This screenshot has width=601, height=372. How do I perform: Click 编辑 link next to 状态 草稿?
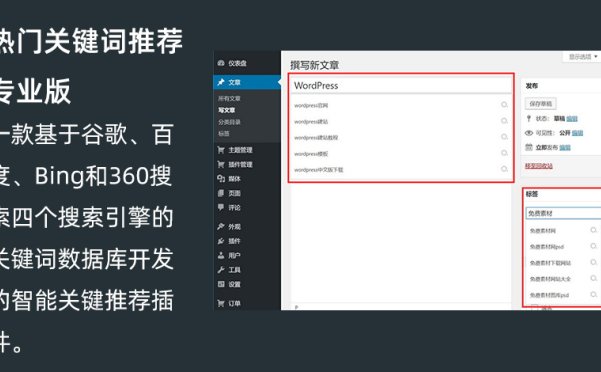tap(572, 118)
